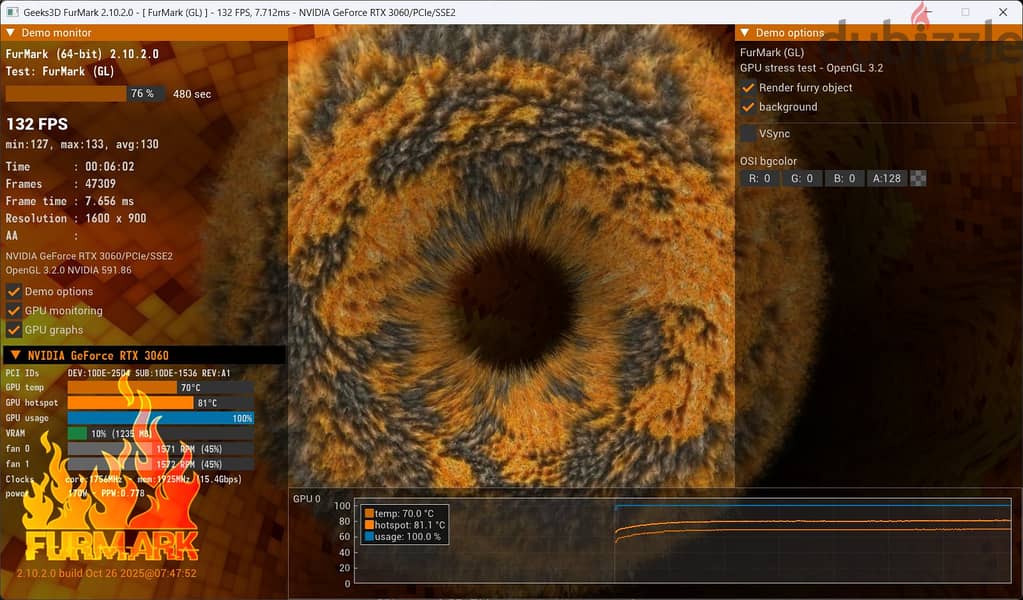Click the temp: 70.0 °C graph legend entry
1023x600 pixels.
pos(399,513)
